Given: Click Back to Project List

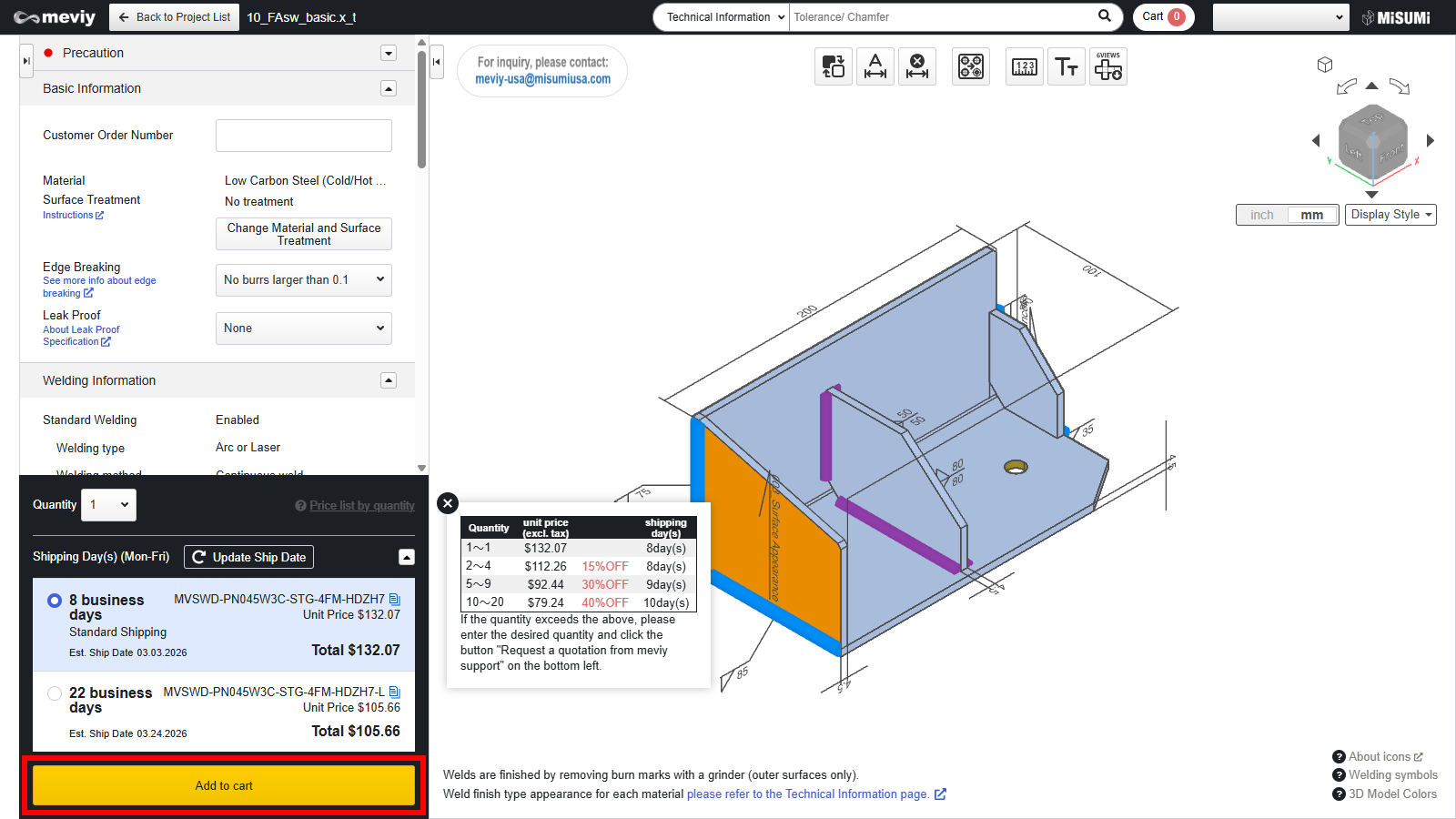Looking at the screenshot, I should pyautogui.click(x=174, y=16).
